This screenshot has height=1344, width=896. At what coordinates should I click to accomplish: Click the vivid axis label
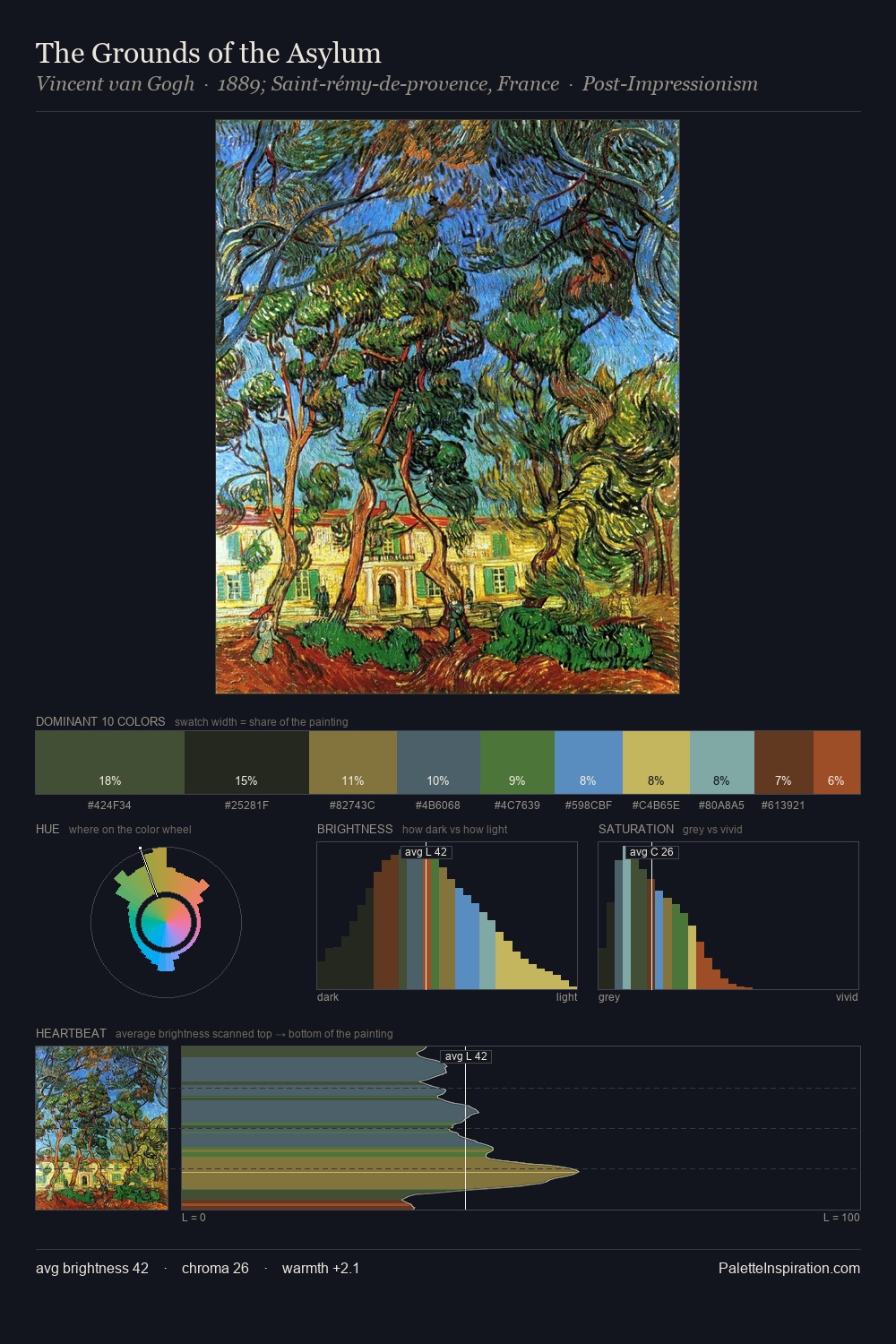coord(847,997)
